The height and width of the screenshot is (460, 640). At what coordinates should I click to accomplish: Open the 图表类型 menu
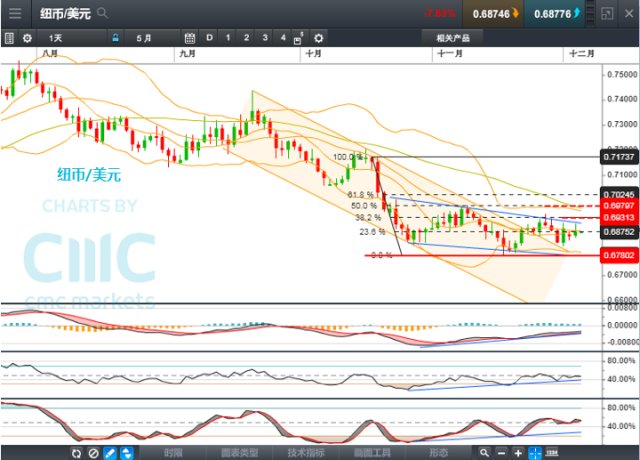(240, 453)
